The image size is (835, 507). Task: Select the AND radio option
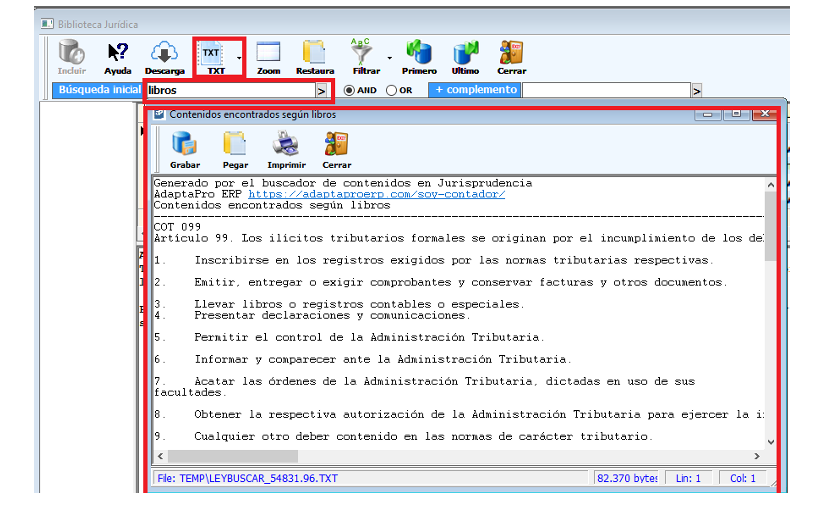pos(350,90)
